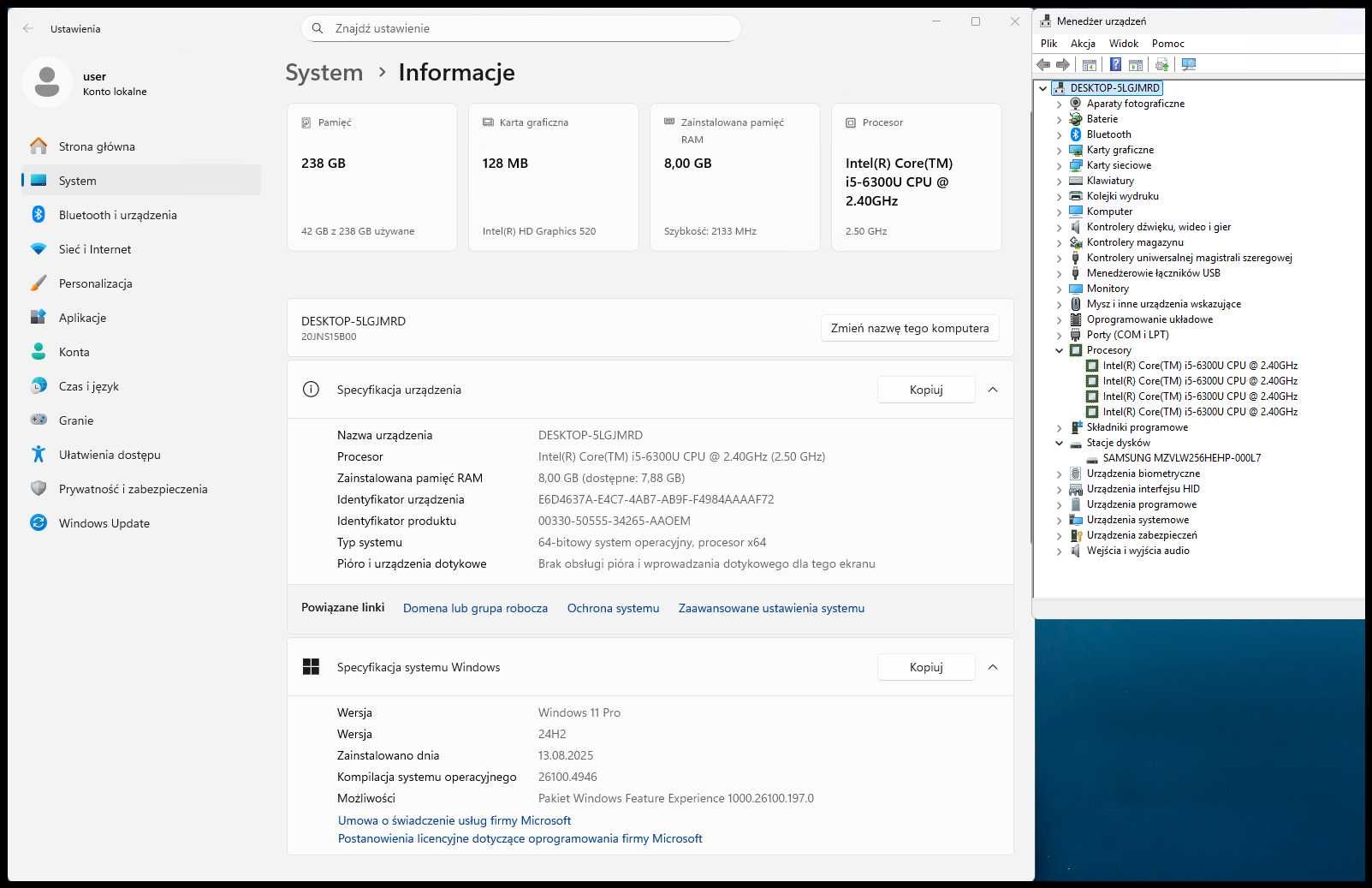Click the scan for hardware changes monitor icon
1372x888 pixels.
pyautogui.click(x=1189, y=64)
